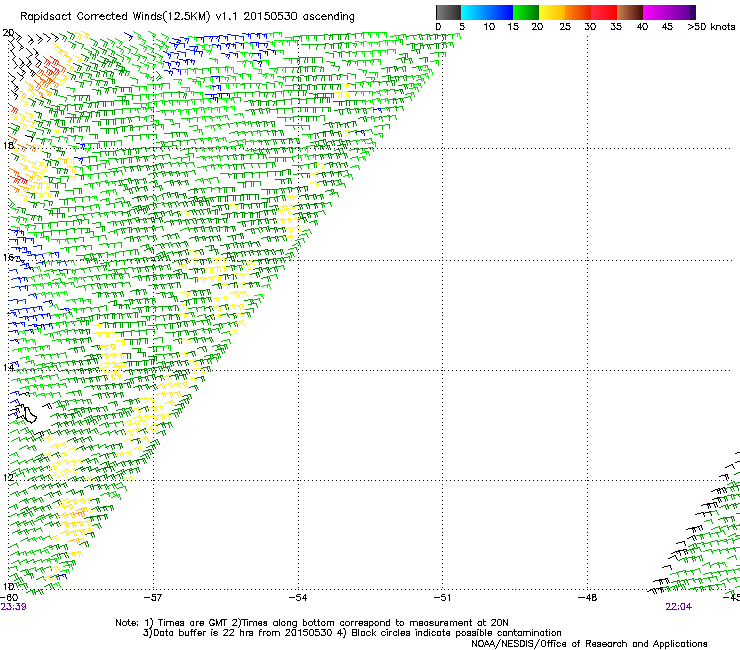Click the legend number '10'
Screen dimensions: 740x650
click(x=489, y=27)
